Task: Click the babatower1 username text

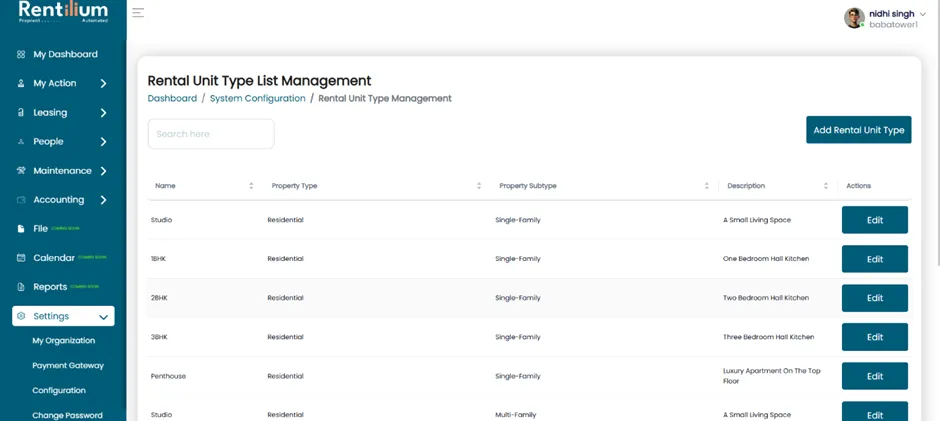Action: tap(893, 25)
